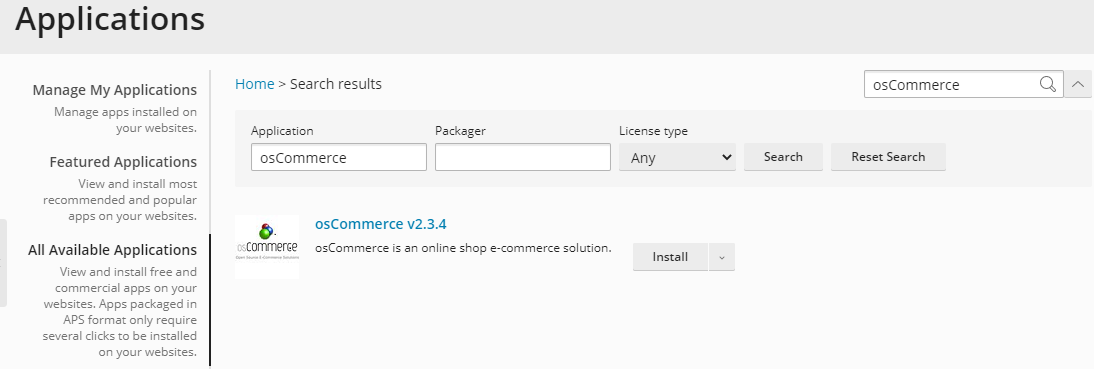
Task: Open Manage My Applications section
Action: click(x=114, y=90)
